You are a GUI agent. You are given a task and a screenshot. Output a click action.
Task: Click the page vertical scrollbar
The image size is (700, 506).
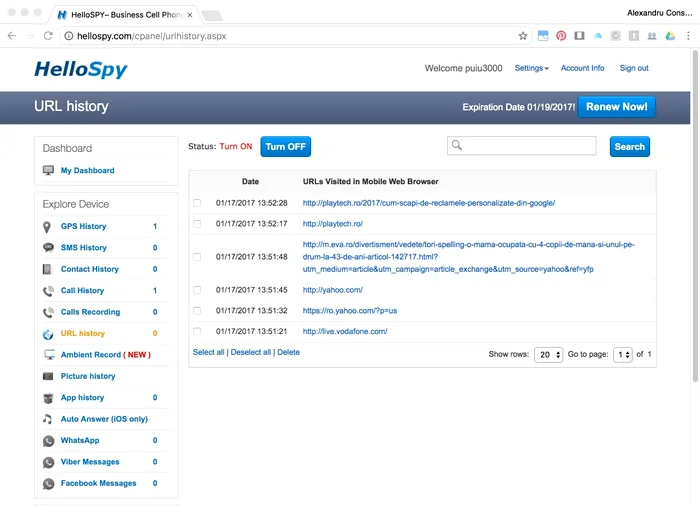pyautogui.click(x=695, y=217)
